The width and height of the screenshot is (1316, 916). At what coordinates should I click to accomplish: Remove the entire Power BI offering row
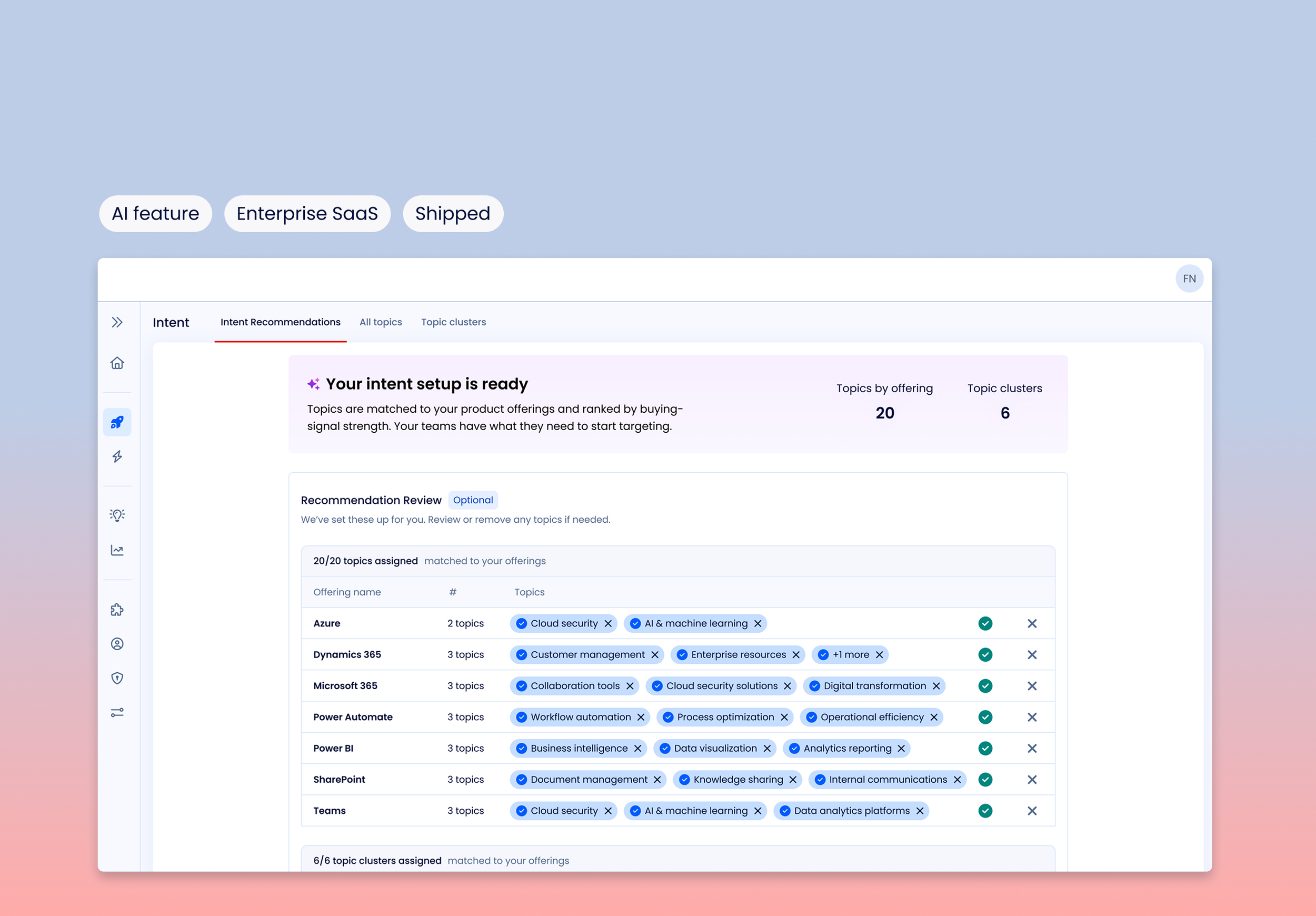1032,748
